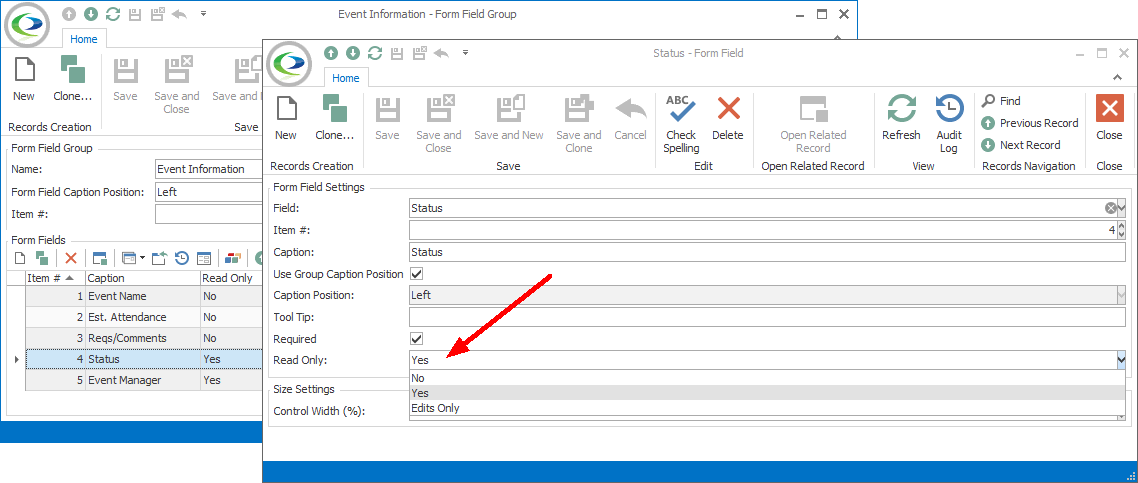The width and height of the screenshot is (1138, 483).
Task: Select Edits Only in Read Only list
Action: click(767, 408)
